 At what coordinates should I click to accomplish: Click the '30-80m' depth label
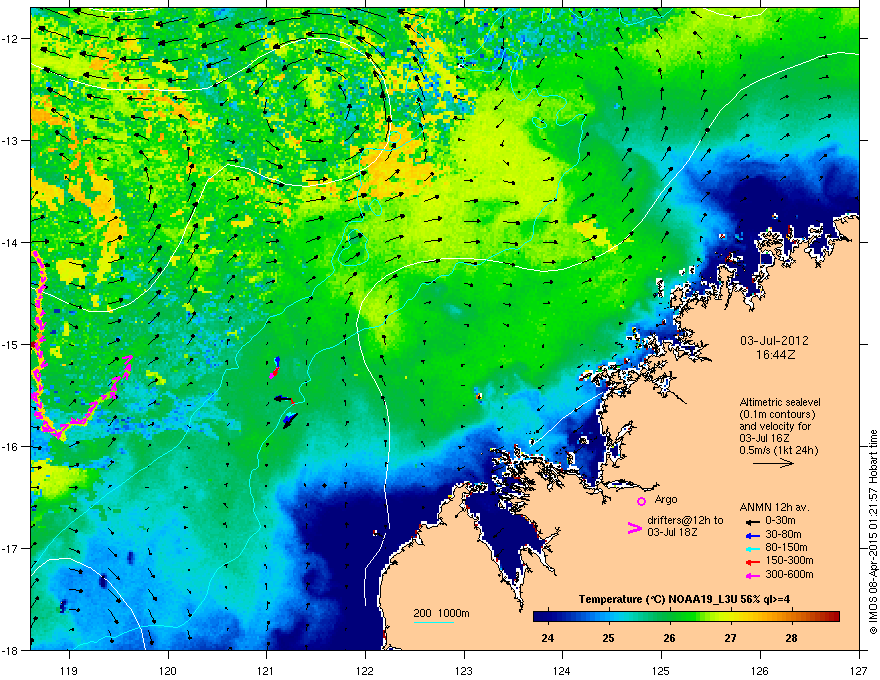coord(783,534)
